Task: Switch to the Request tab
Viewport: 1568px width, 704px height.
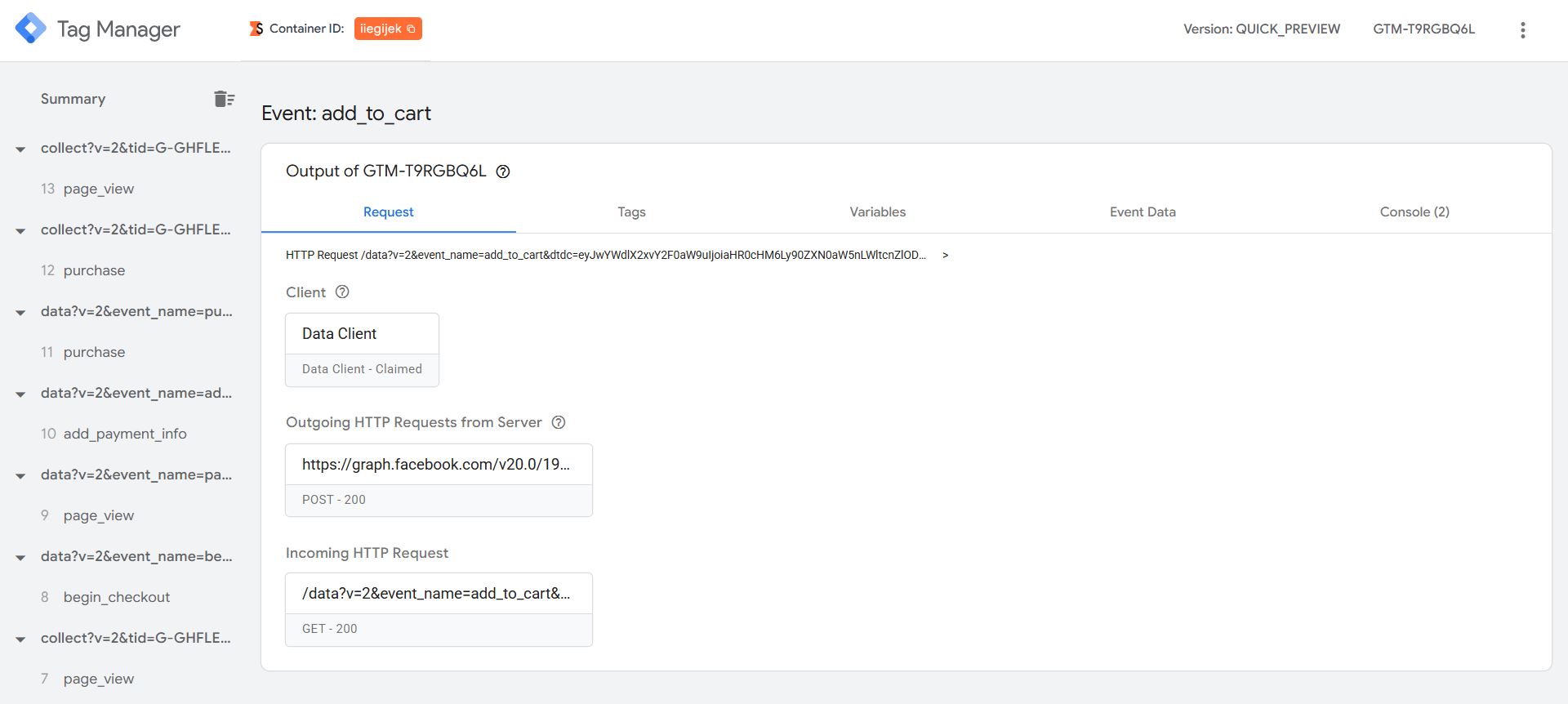Action: (389, 212)
